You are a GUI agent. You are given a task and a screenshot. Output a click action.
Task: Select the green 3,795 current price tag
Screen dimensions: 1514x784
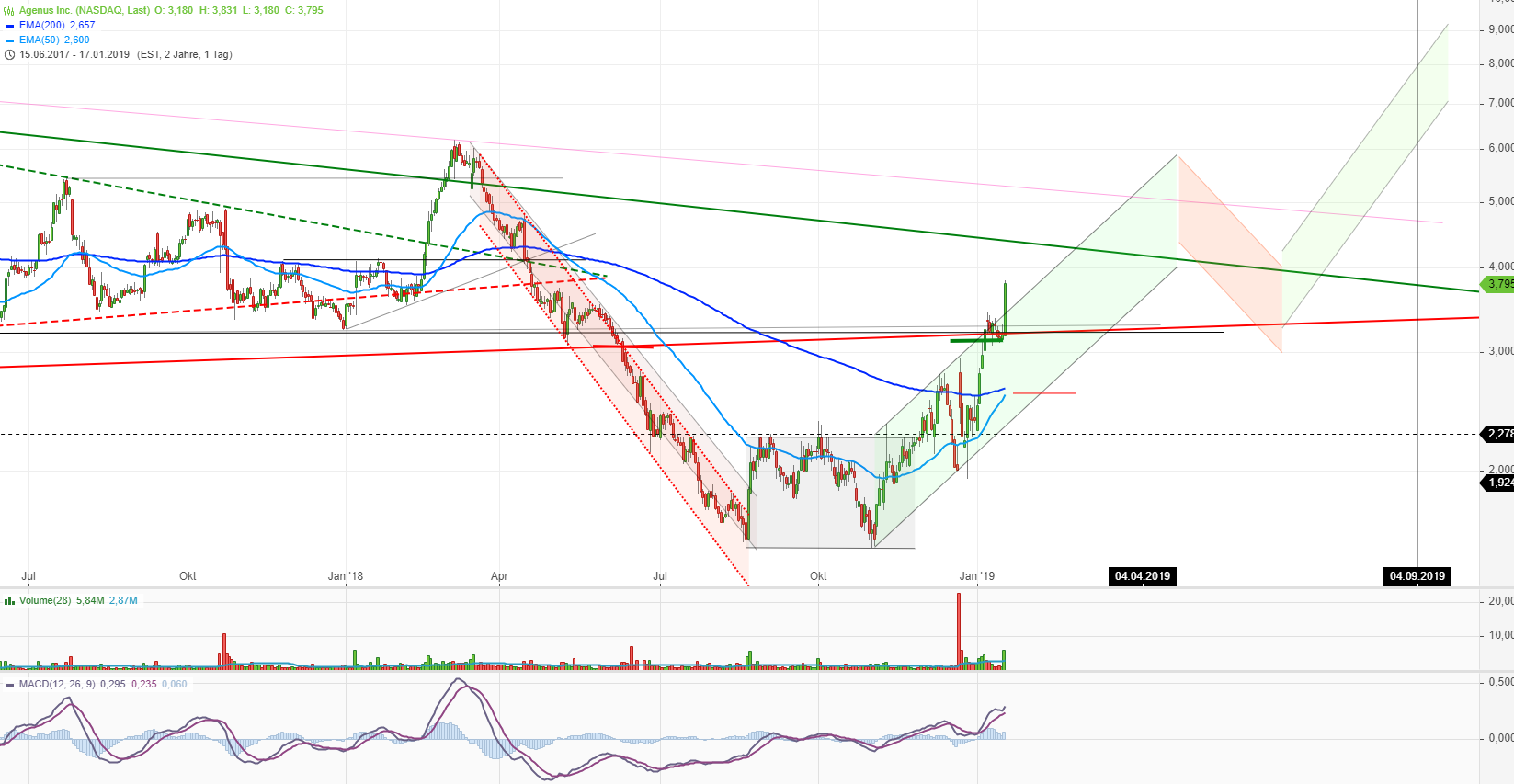[1498, 284]
